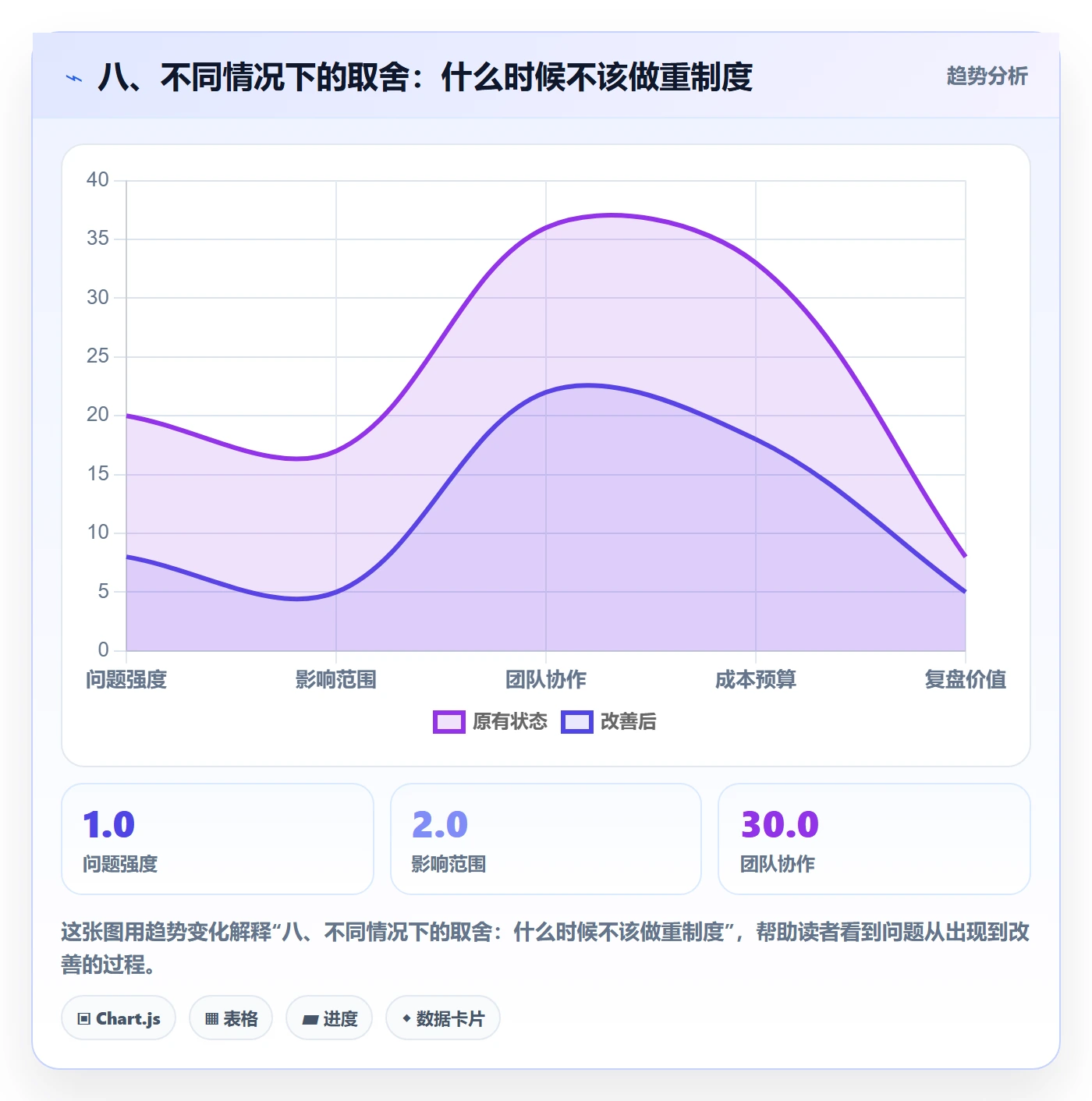Click the 趋势分析 label in the header
The height and width of the screenshot is (1101, 1092).
point(987,76)
